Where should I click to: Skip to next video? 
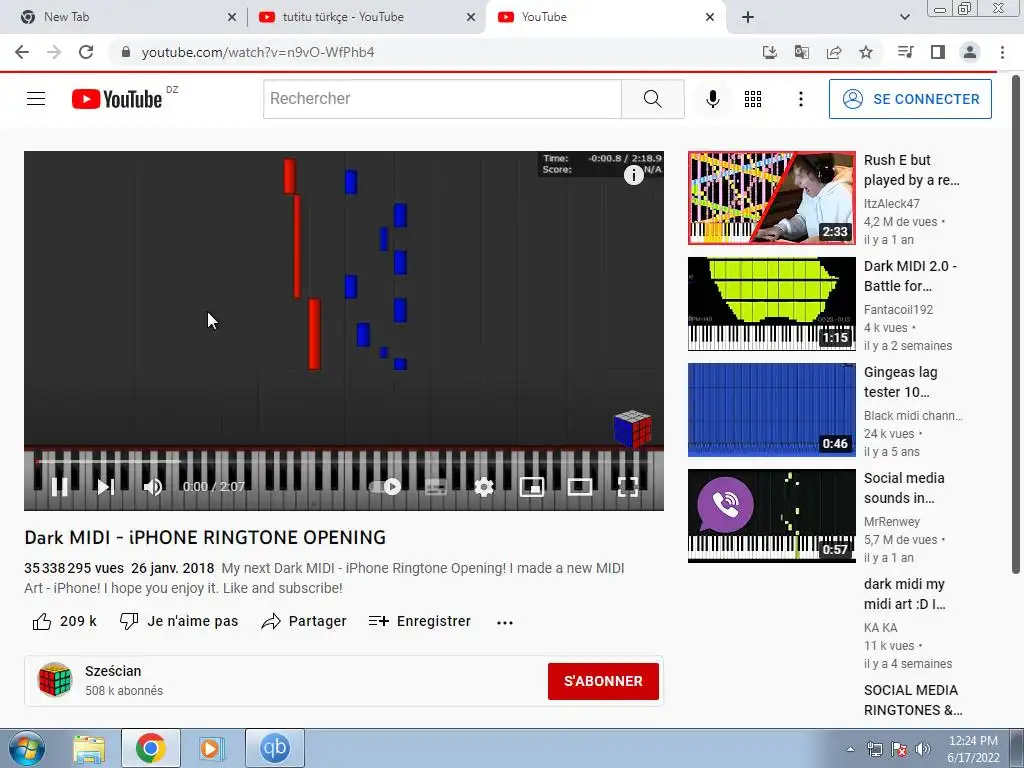(106, 487)
